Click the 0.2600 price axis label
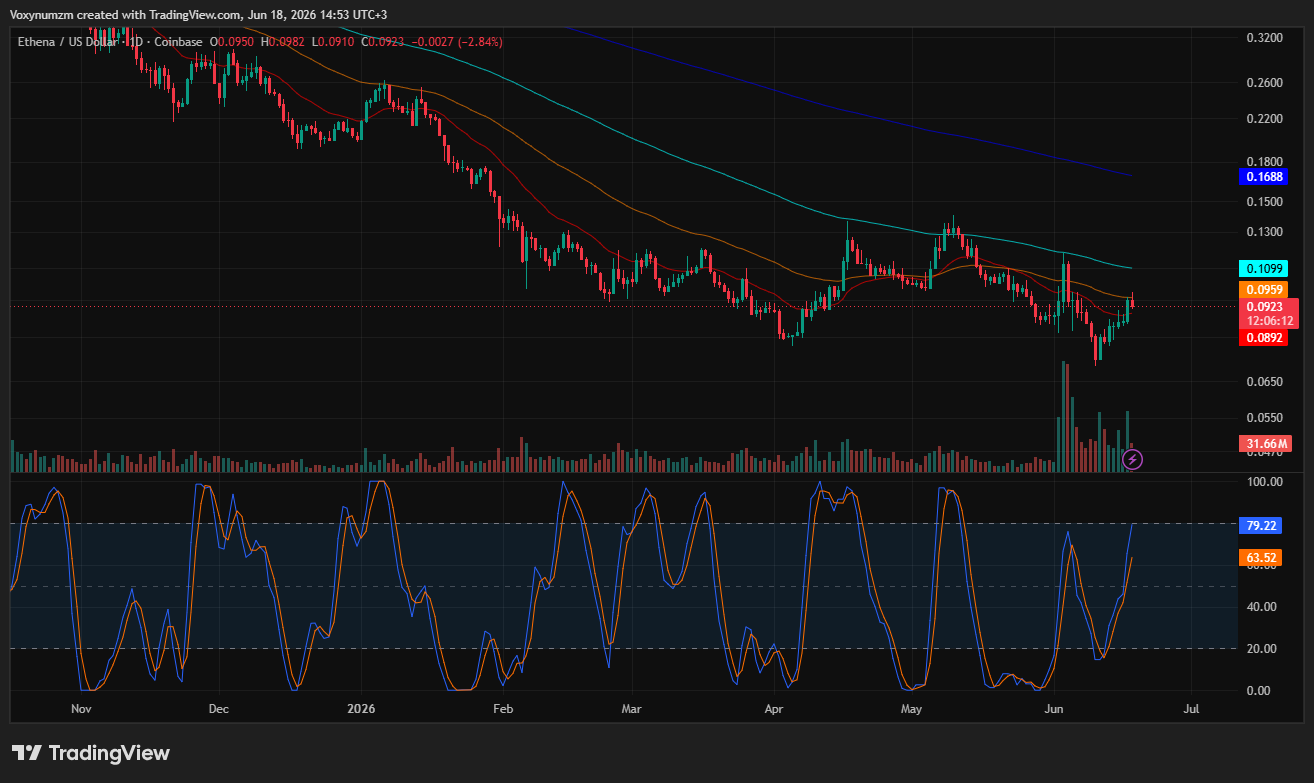 click(1265, 83)
